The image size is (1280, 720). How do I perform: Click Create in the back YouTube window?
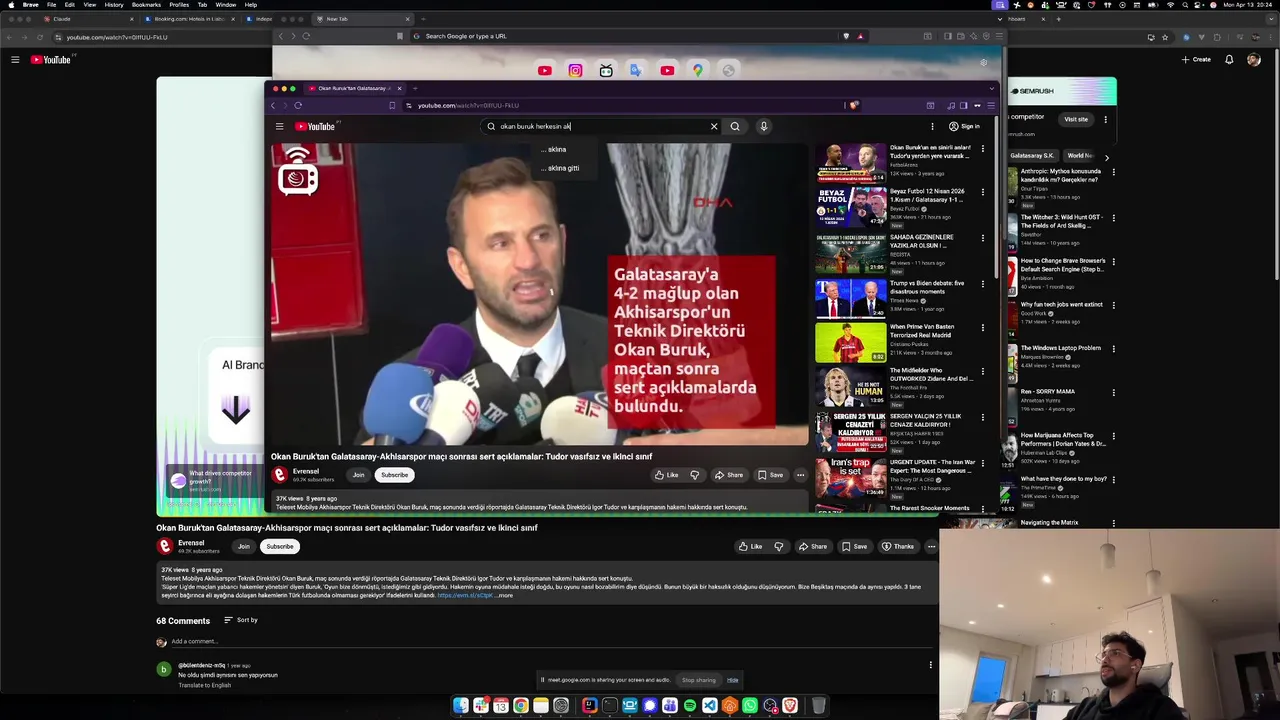click(1196, 60)
